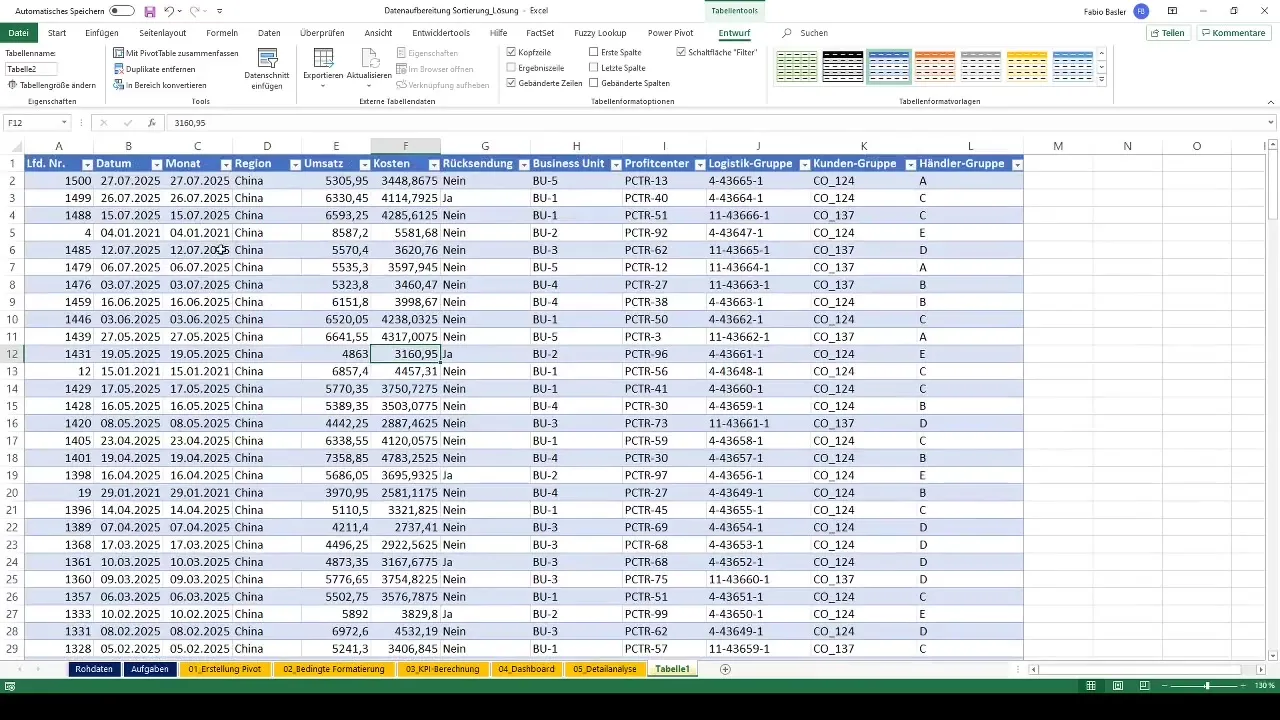
Task: Expand the Name Box dropdown arrow
Action: click(x=64, y=123)
